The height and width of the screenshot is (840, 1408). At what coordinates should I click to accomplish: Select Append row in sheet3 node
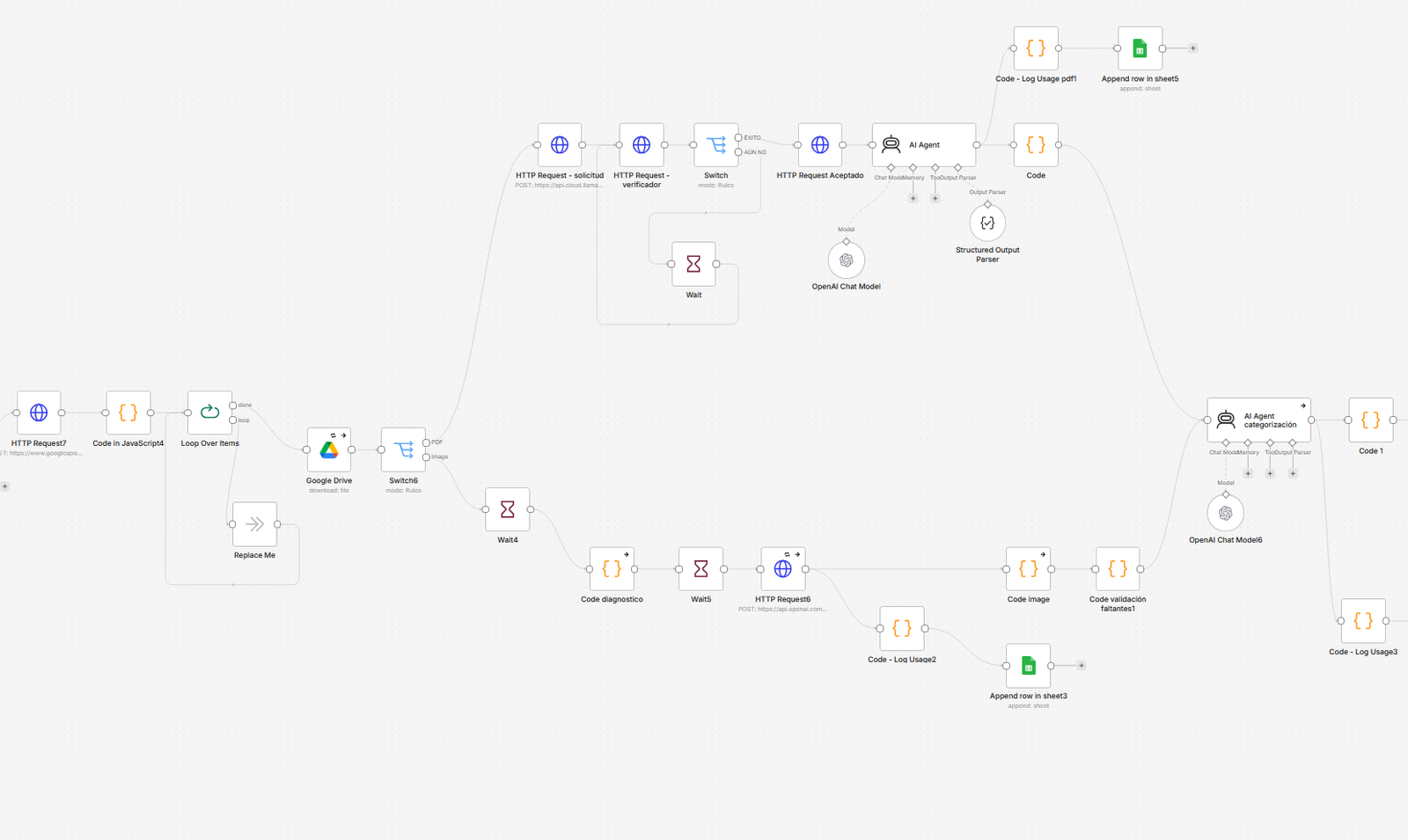click(1029, 666)
